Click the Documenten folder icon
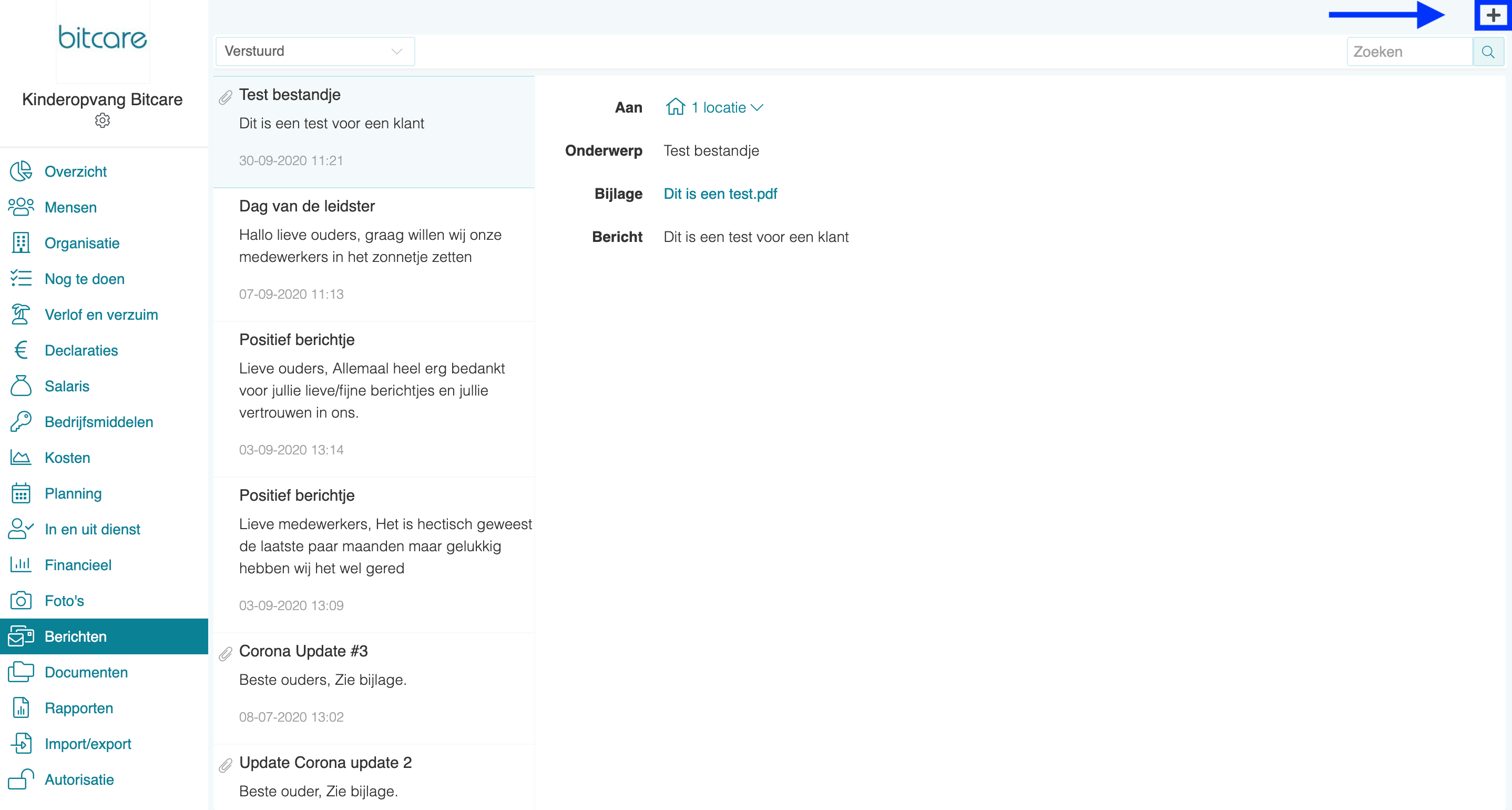This screenshot has height=810, width=1512. (x=21, y=672)
